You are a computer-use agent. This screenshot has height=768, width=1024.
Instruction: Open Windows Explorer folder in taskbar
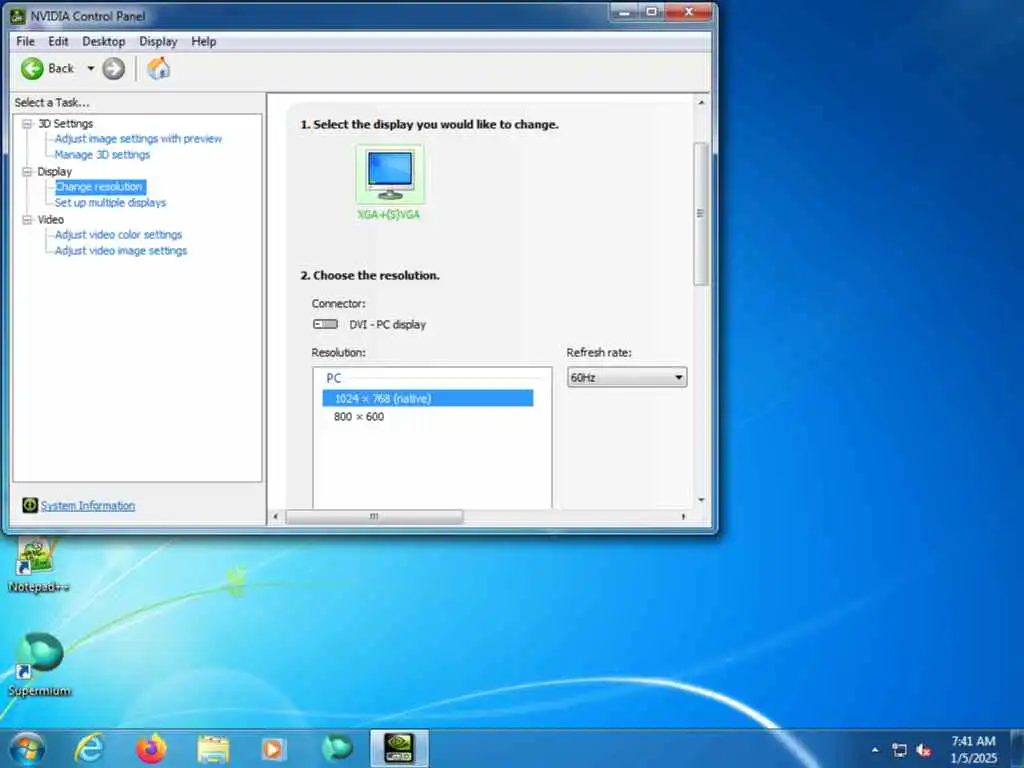pos(213,748)
